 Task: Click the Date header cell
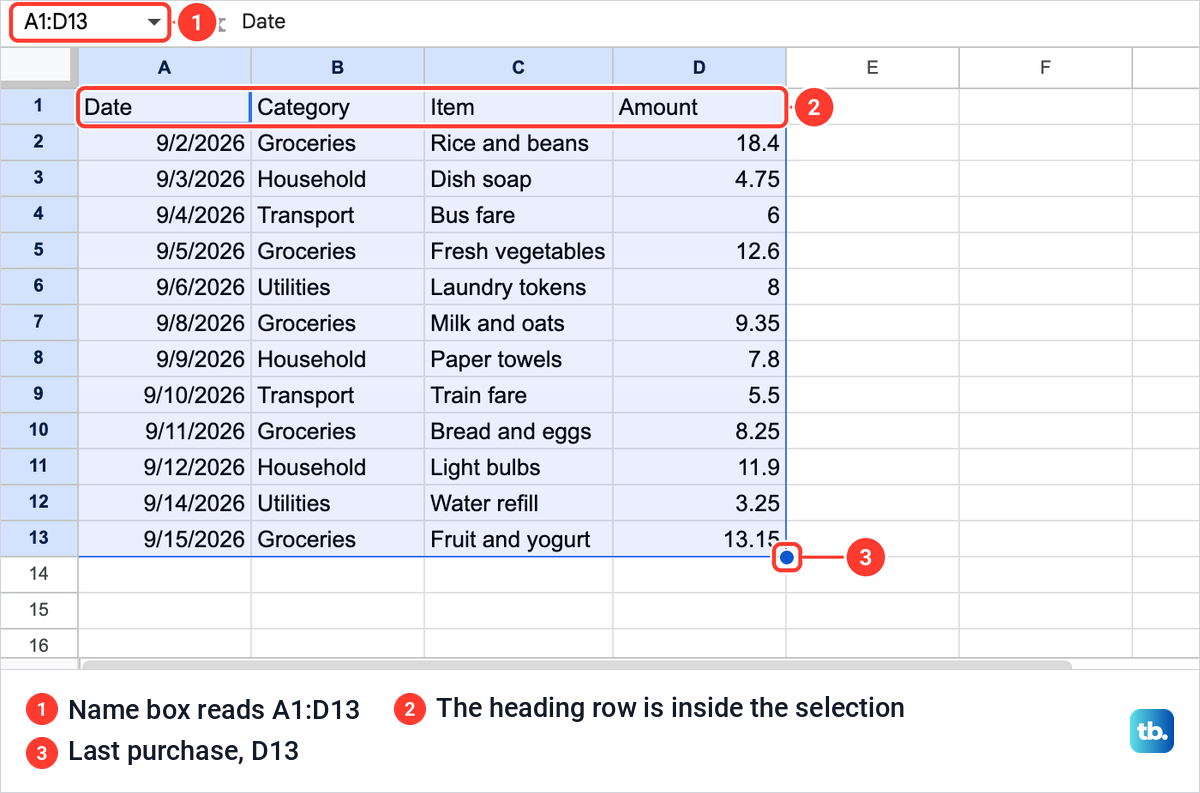tap(165, 107)
